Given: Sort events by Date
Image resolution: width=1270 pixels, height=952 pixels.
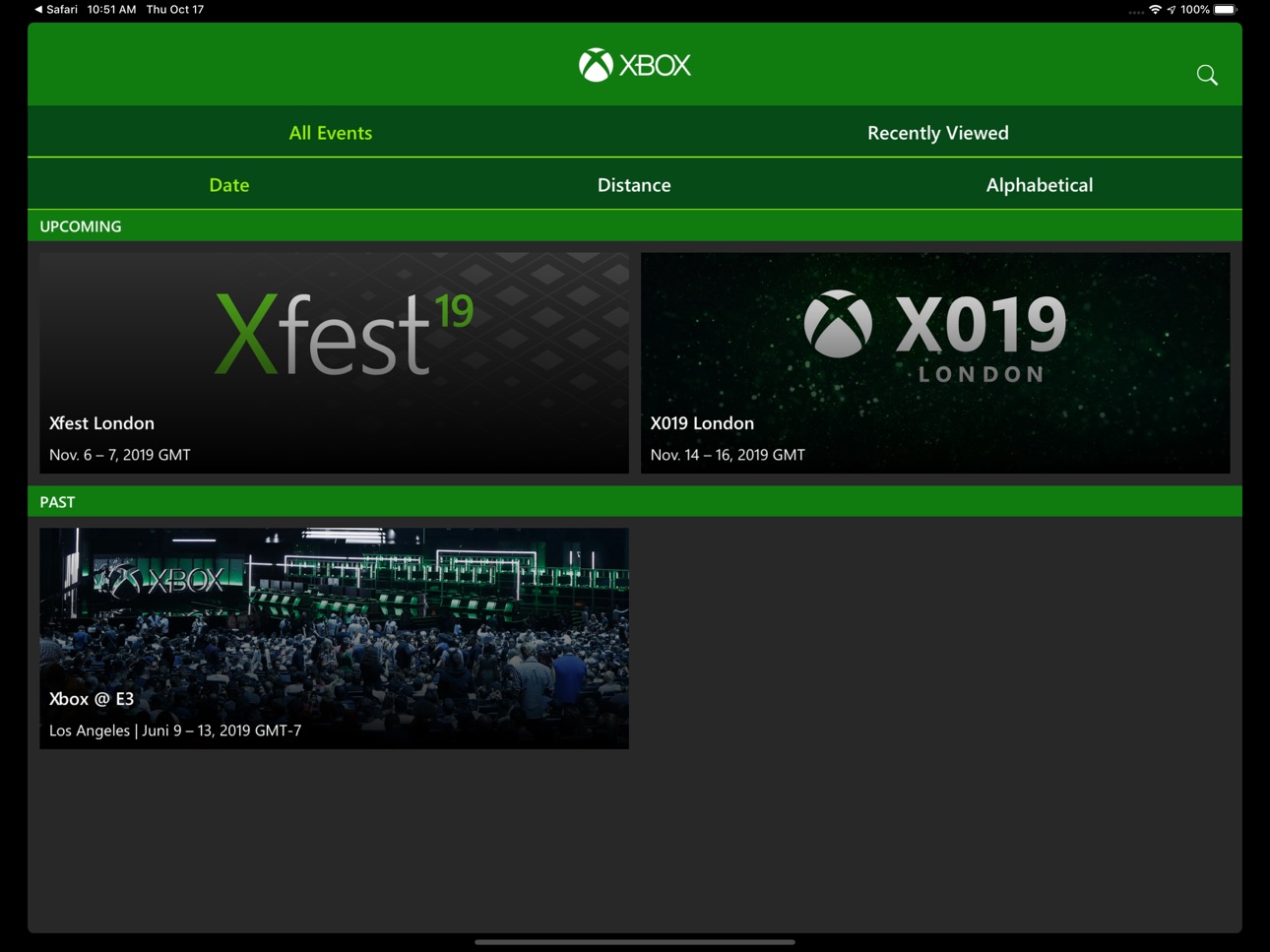Looking at the screenshot, I should coord(229,184).
